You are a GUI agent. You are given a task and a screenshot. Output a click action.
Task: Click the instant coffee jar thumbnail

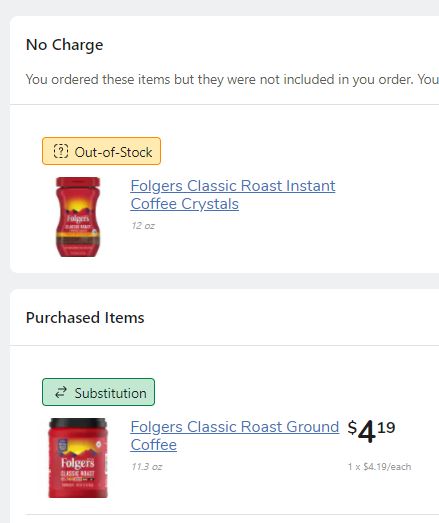[78, 217]
